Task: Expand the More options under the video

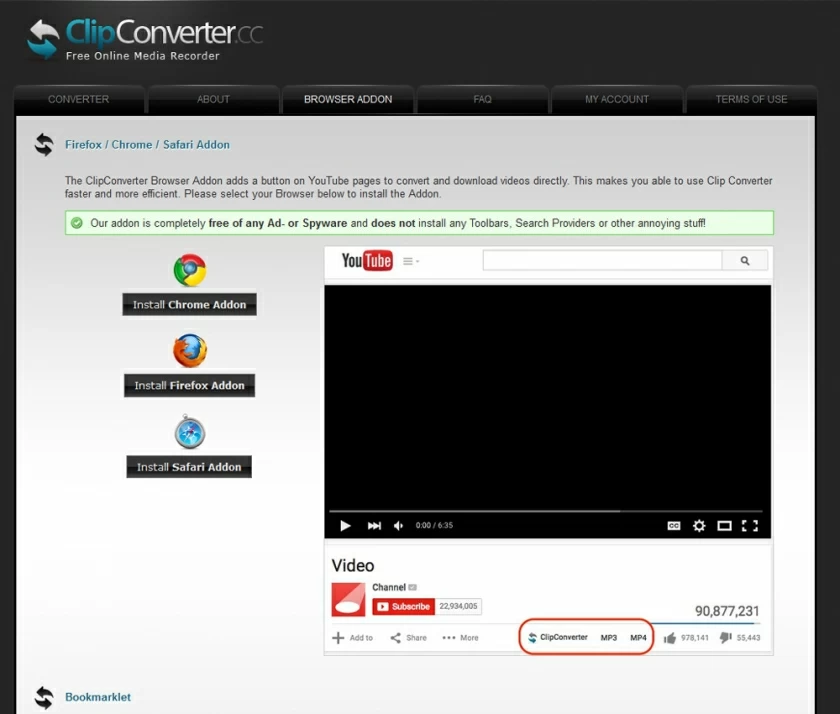Action: pyautogui.click(x=460, y=637)
